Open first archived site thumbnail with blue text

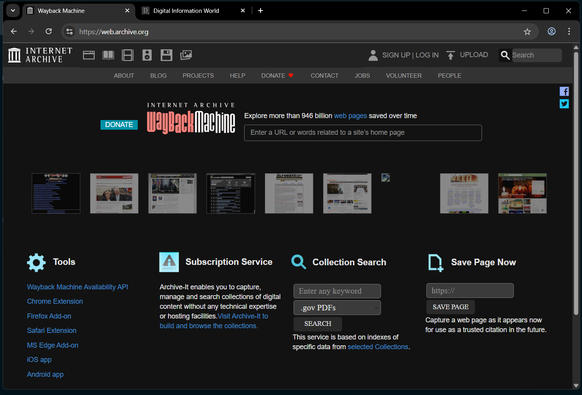pos(56,193)
